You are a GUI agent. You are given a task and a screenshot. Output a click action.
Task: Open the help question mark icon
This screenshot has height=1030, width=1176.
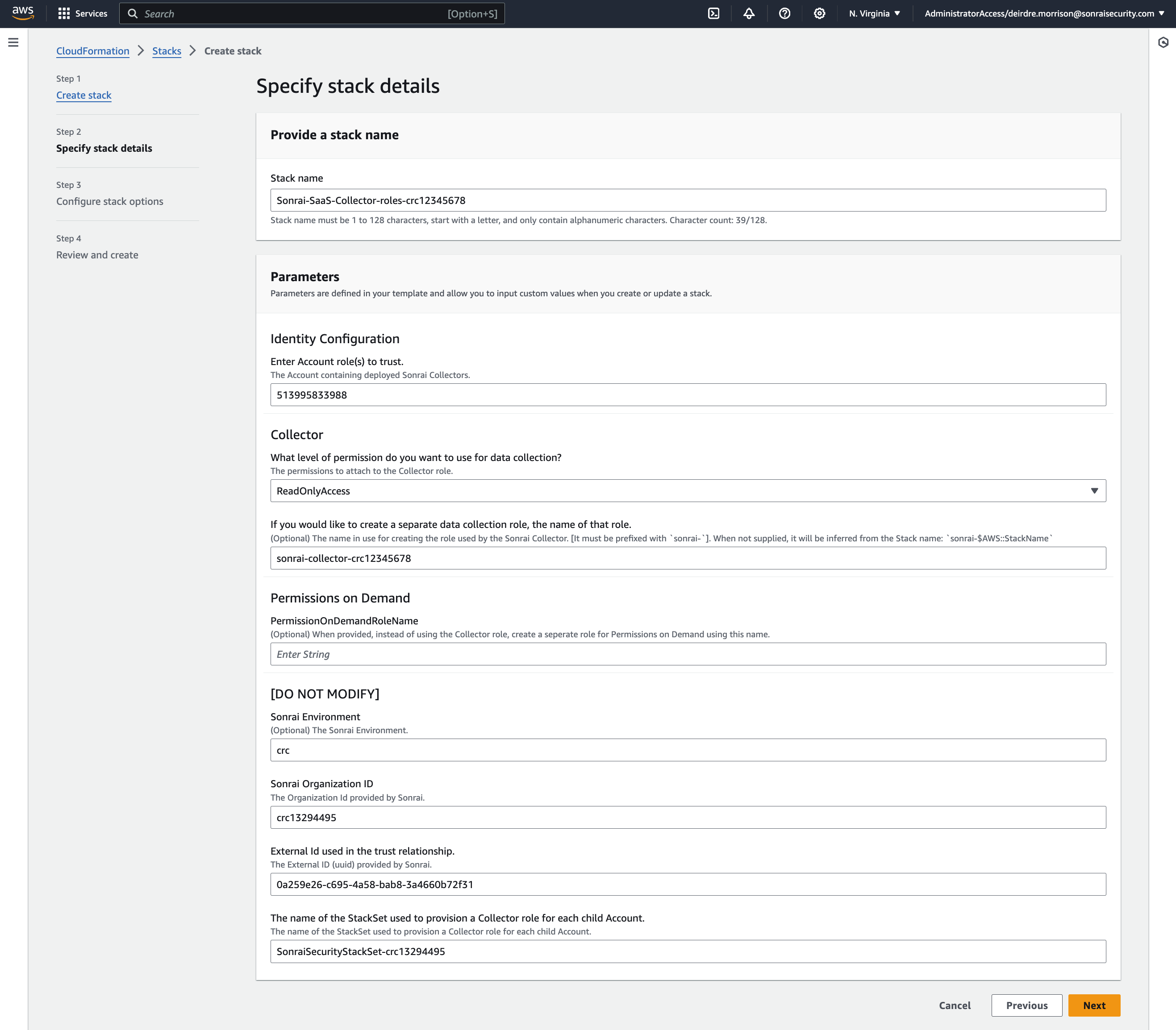tap(784, 13)
